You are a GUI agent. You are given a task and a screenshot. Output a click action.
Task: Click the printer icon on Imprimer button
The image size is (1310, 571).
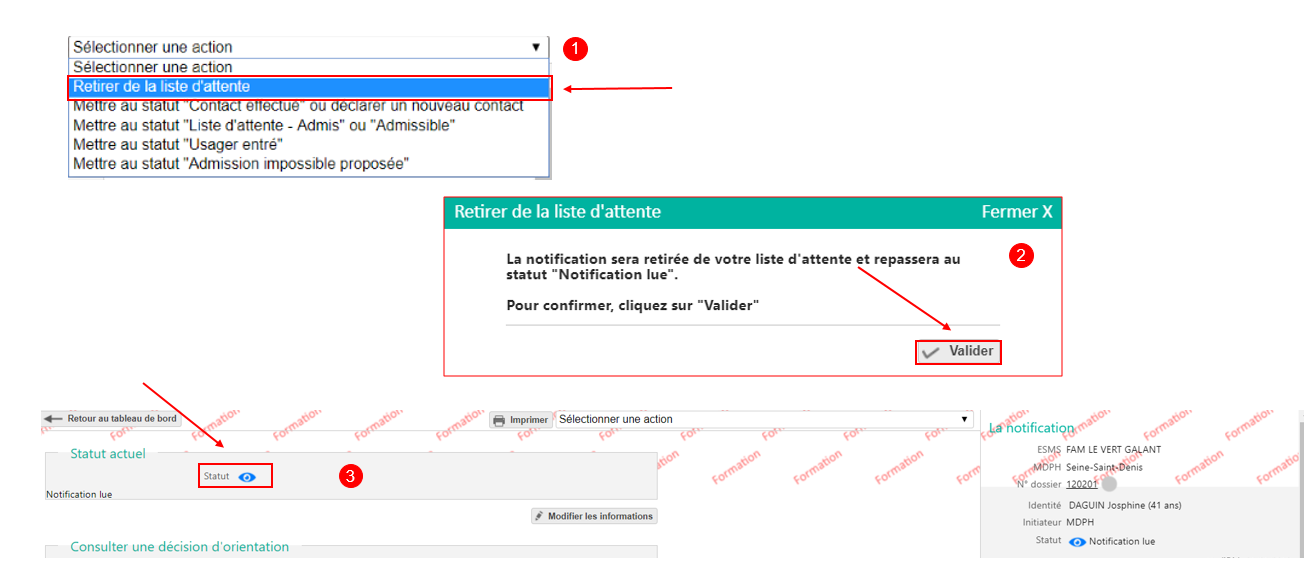(x=500, y=421)
